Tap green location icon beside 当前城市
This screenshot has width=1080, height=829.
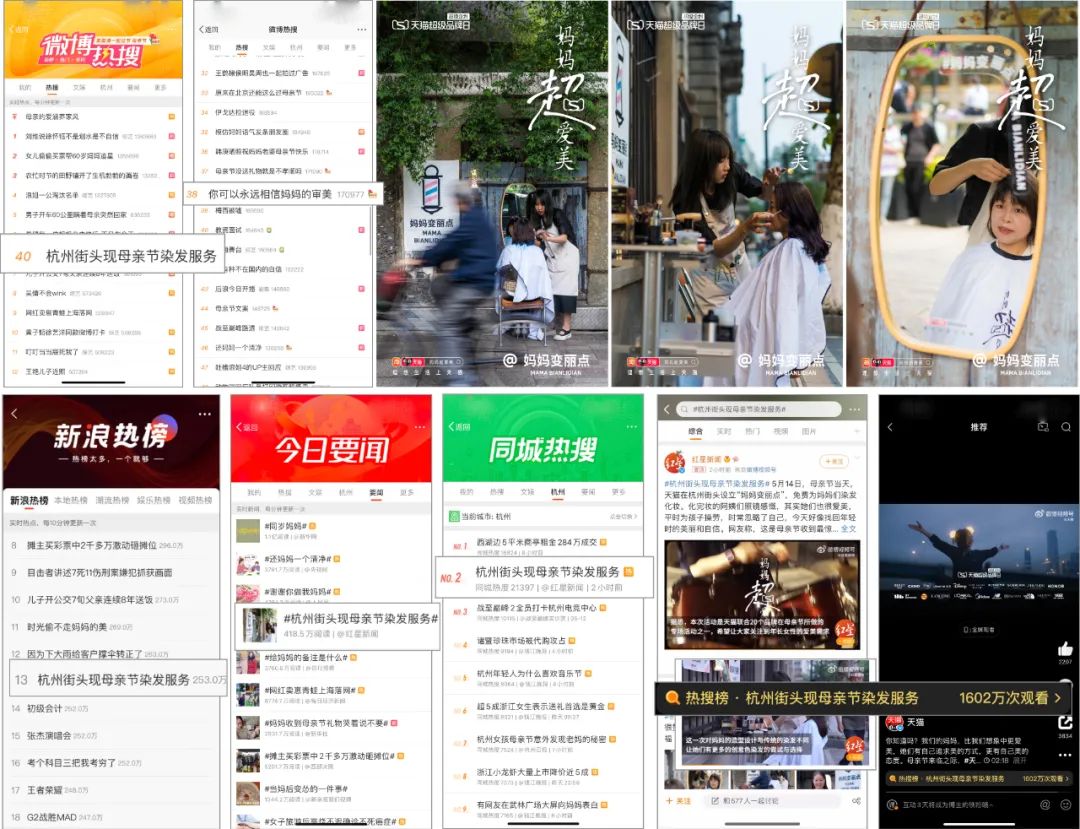455,516
